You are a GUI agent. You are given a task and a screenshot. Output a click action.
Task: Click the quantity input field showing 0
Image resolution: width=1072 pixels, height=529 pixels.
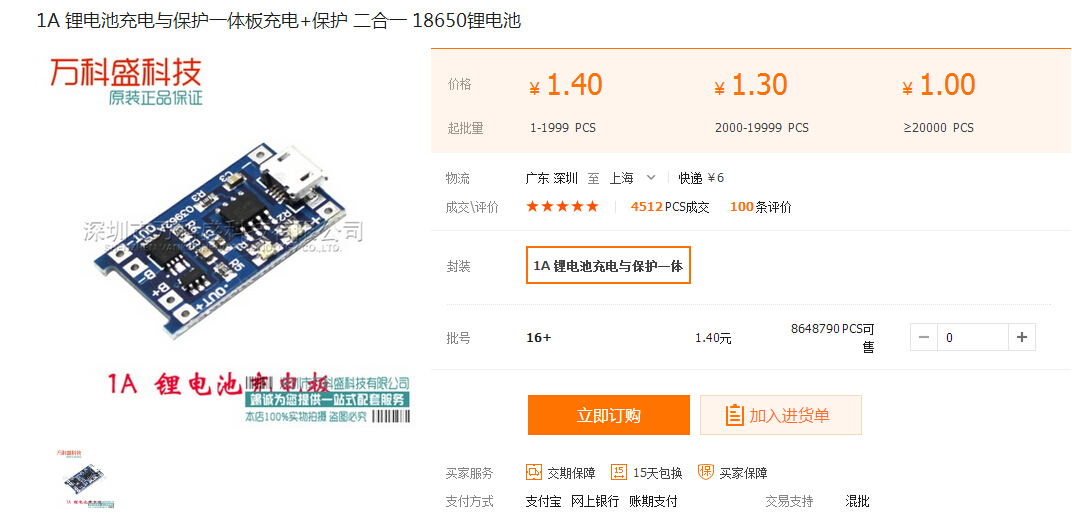pyautogui.click(x=973, y=338)
